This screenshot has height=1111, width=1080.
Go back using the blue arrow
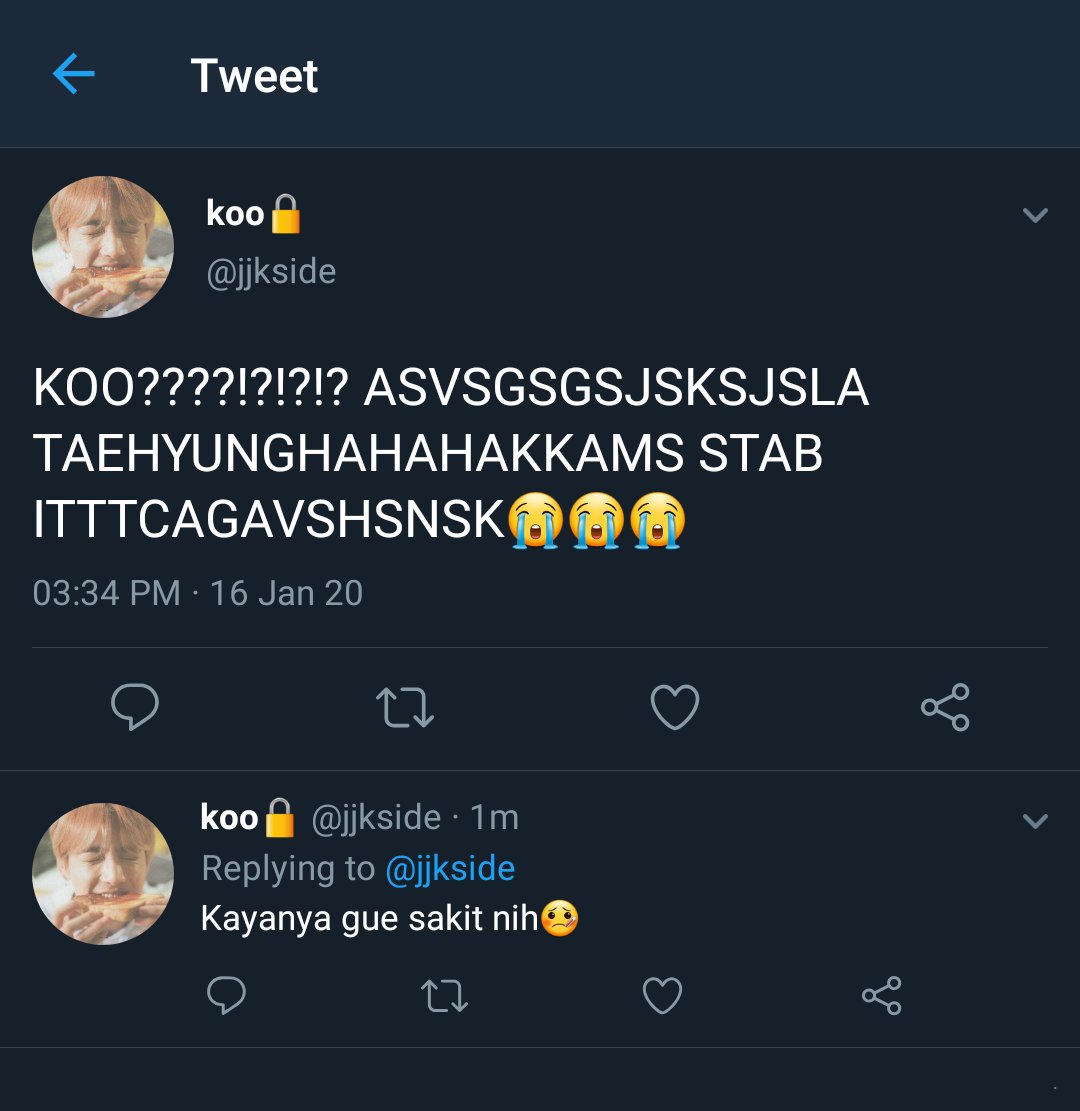coord(74,74)
